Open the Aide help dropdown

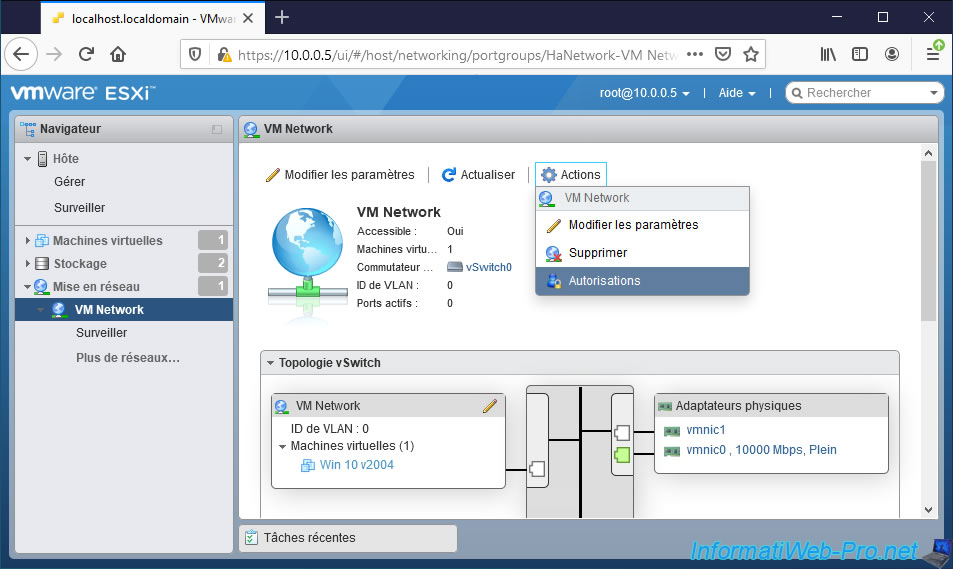[x=736, y=93]
